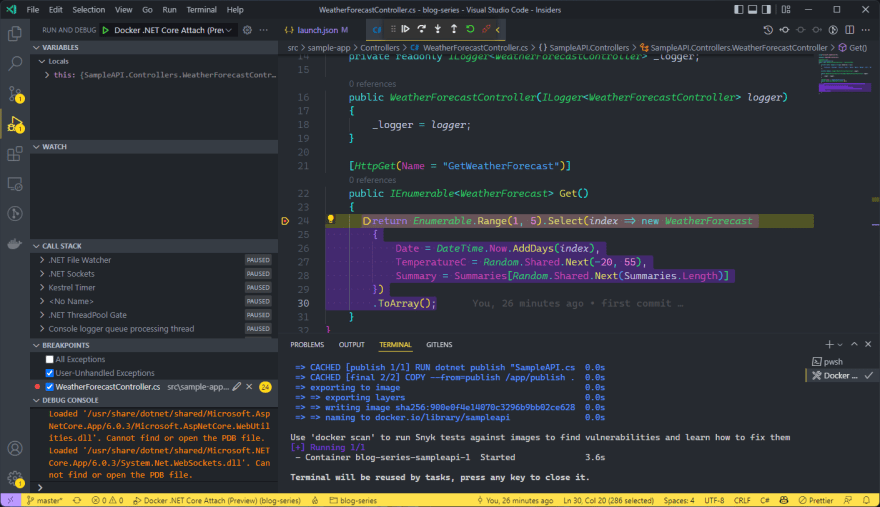This screenshot has width=880, height=507.
Task: Open the terminal launch profile dropdown
Action: 840,344
